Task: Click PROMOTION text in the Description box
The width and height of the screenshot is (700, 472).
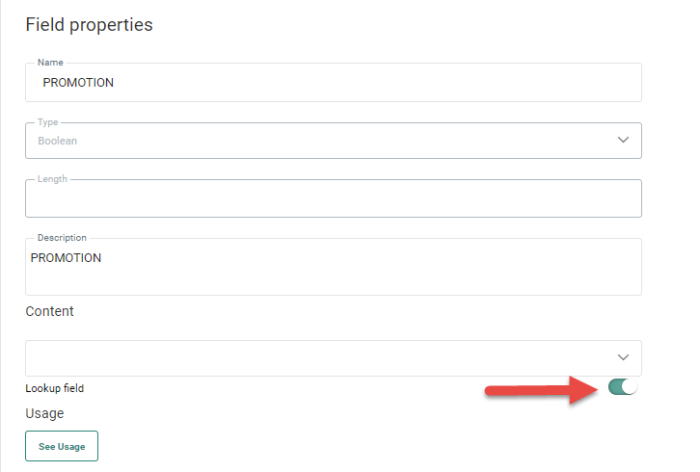Action: click(x=66, y=258)
